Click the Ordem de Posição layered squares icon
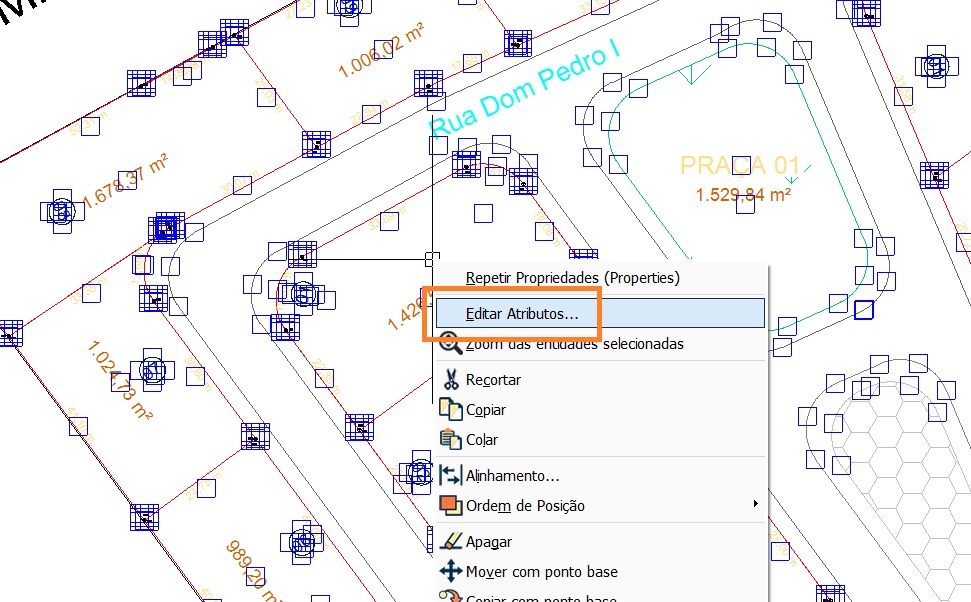971x602 pixels. click(450, 506)
